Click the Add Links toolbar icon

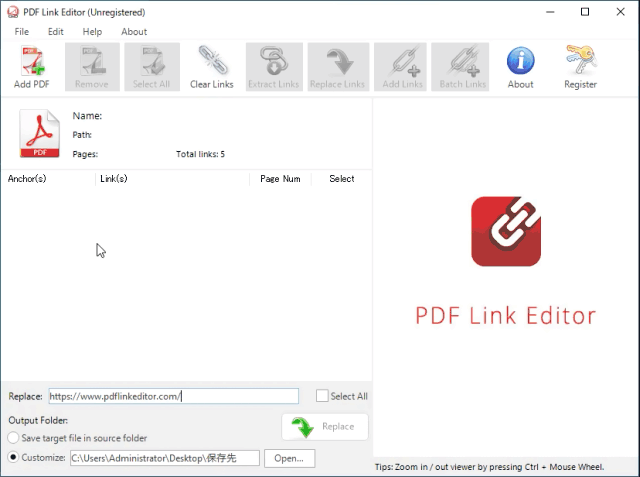[x=400, y=67]
